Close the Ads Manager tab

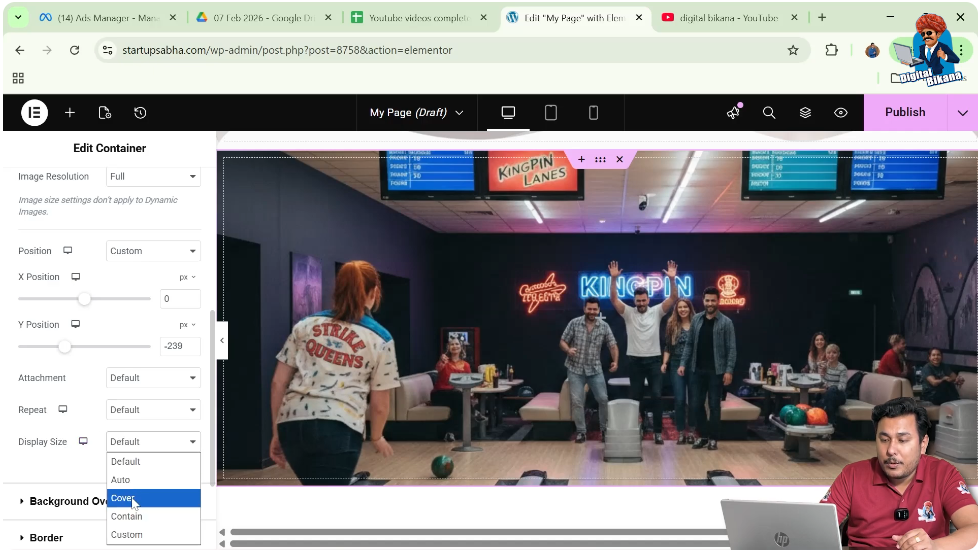(x=173, y=17)
